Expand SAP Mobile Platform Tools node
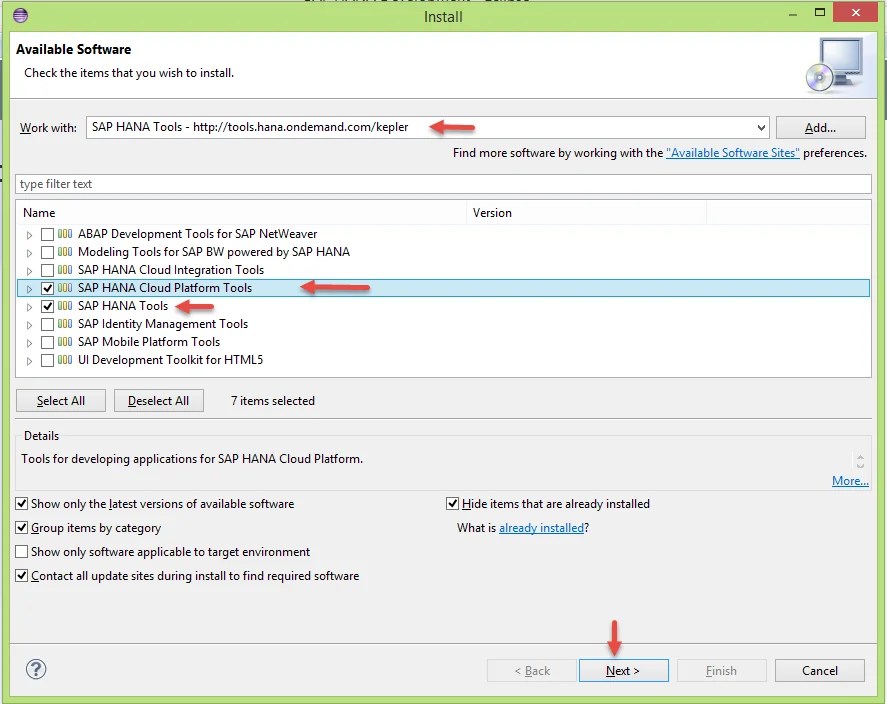The width and height of the screenshot is (887, 704). [x=29, y=343]
